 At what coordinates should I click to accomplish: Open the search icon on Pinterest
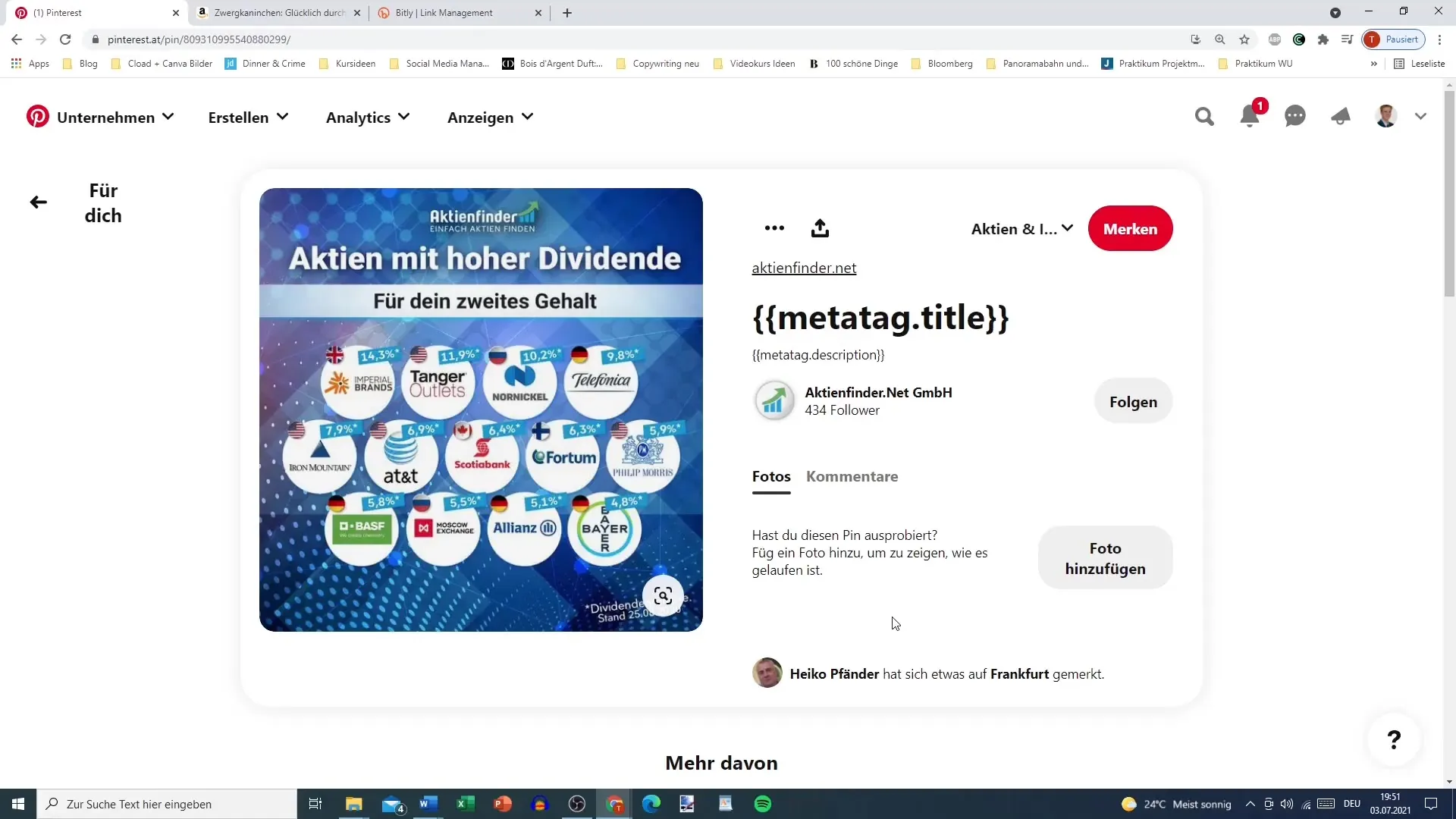[x=1204, y=116]
